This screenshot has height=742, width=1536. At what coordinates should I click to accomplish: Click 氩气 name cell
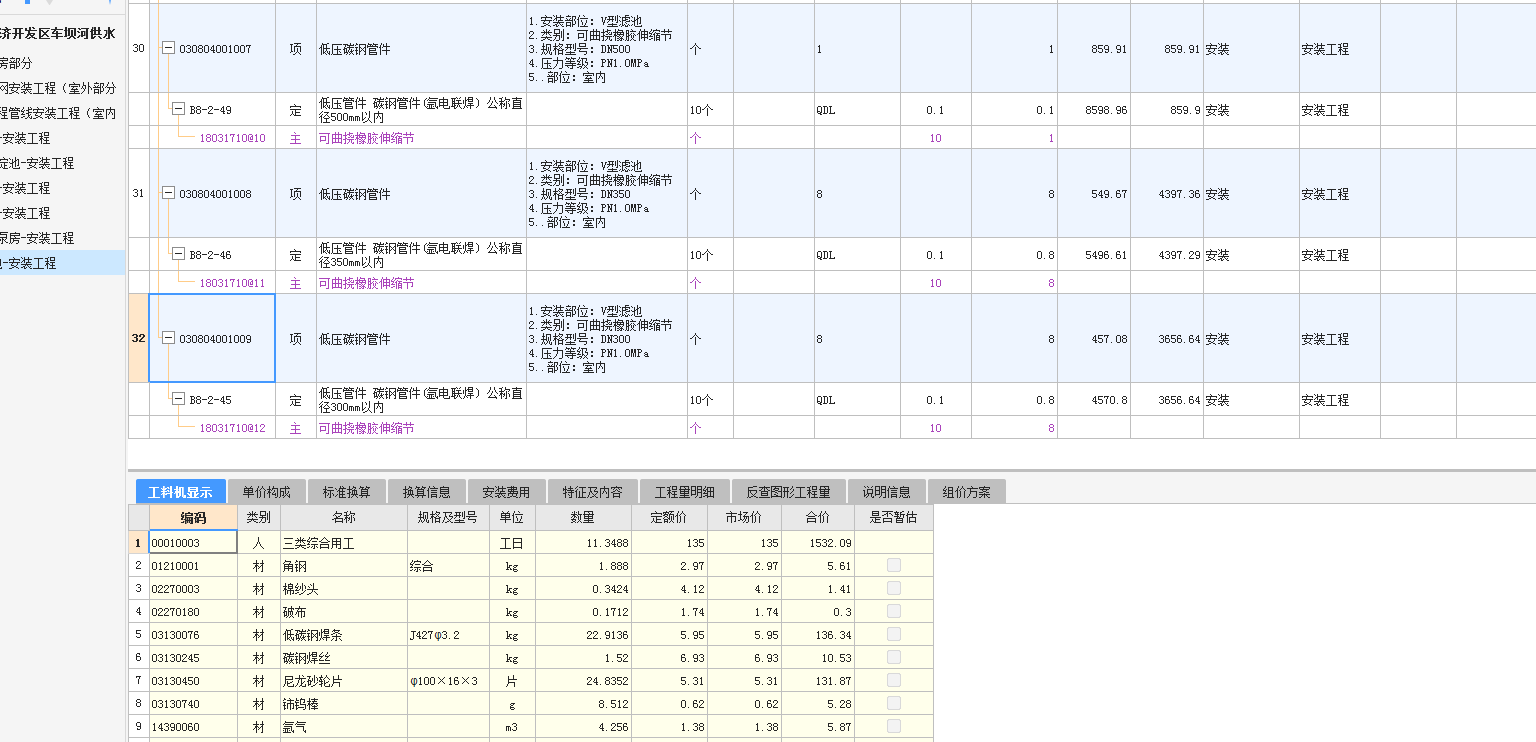click(344, 726)
